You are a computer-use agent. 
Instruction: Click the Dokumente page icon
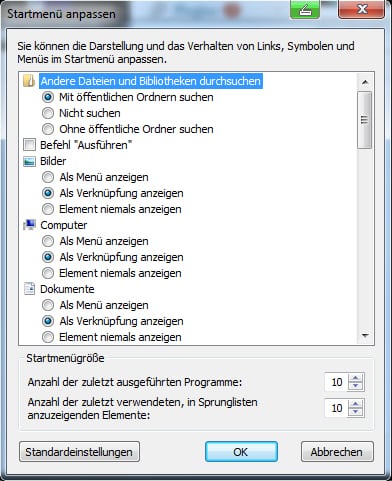pyautogui.click(x=29, y=289)
